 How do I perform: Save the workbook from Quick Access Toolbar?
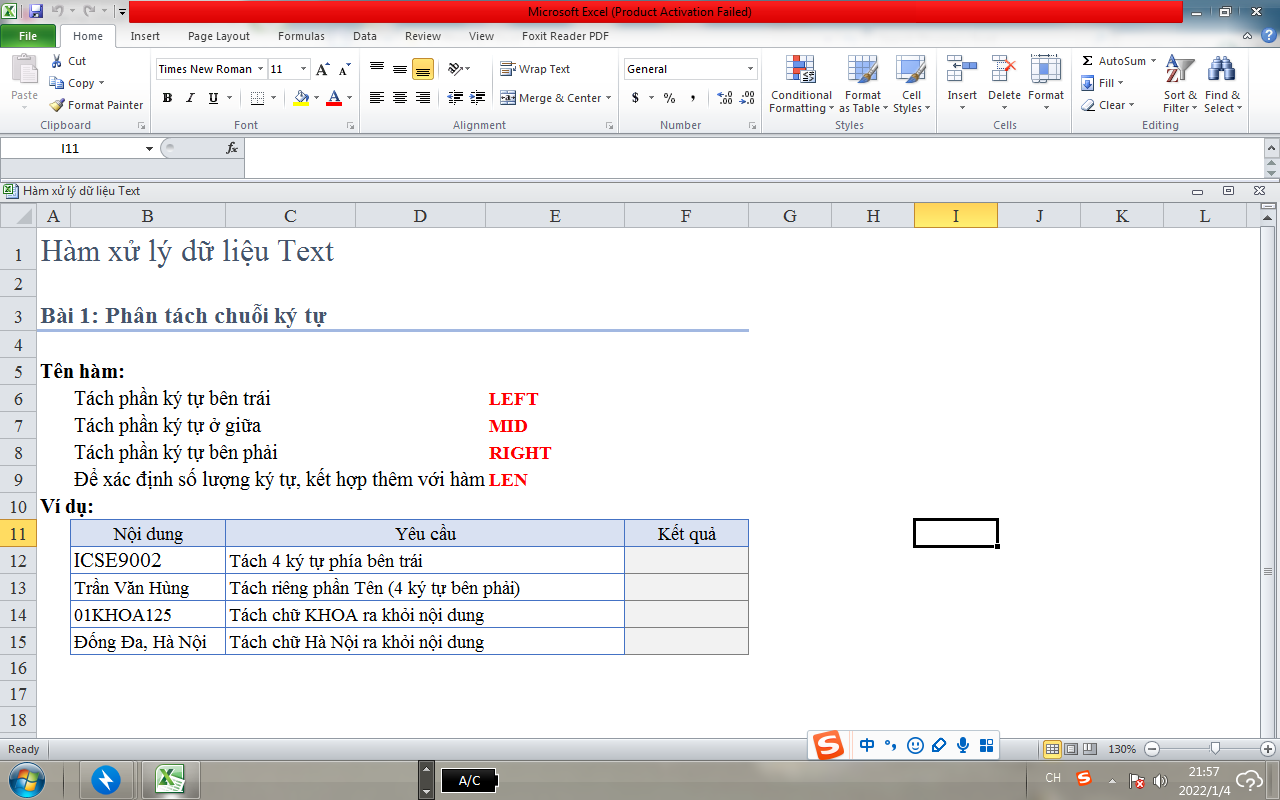pos(36,12)
